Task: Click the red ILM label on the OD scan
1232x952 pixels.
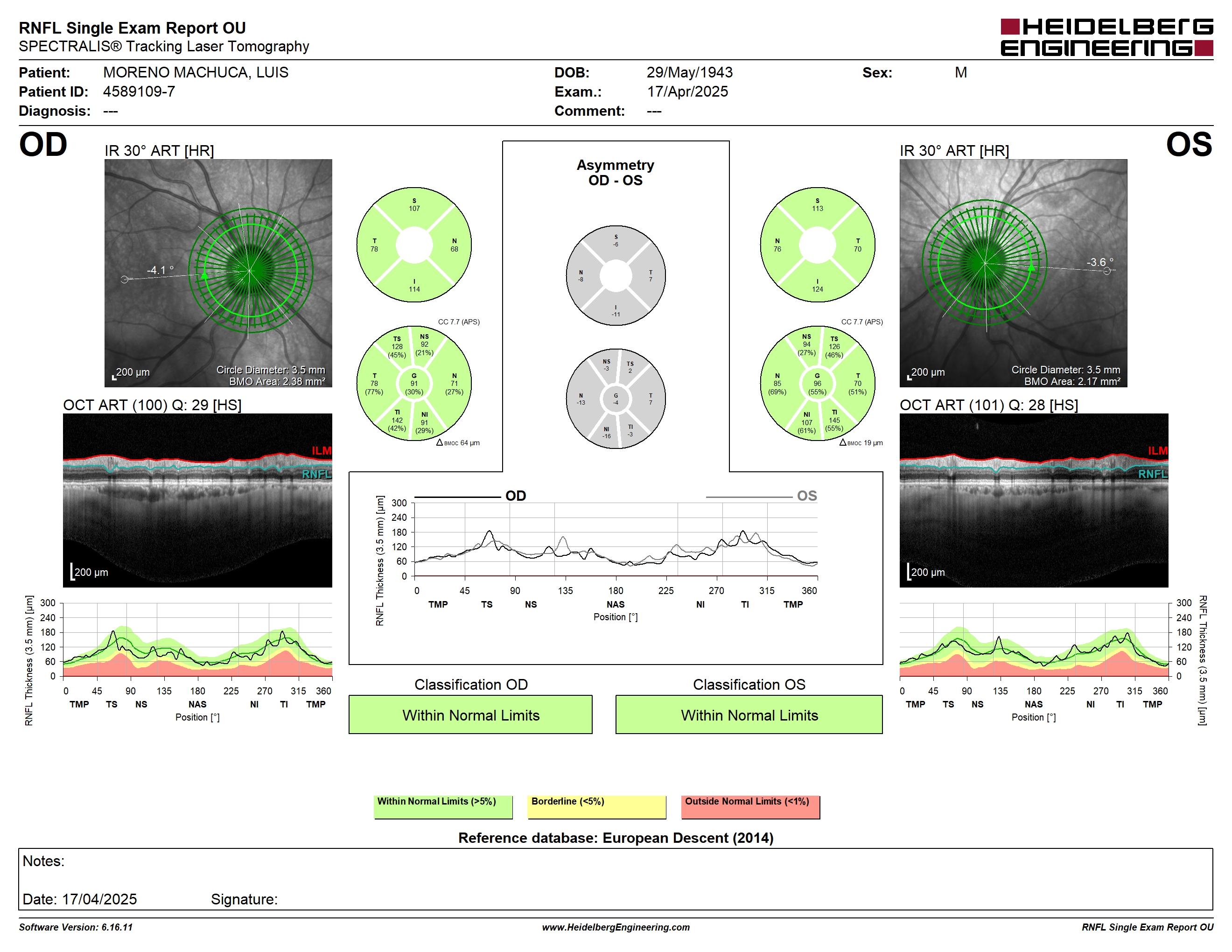Action: coord(322,451)
